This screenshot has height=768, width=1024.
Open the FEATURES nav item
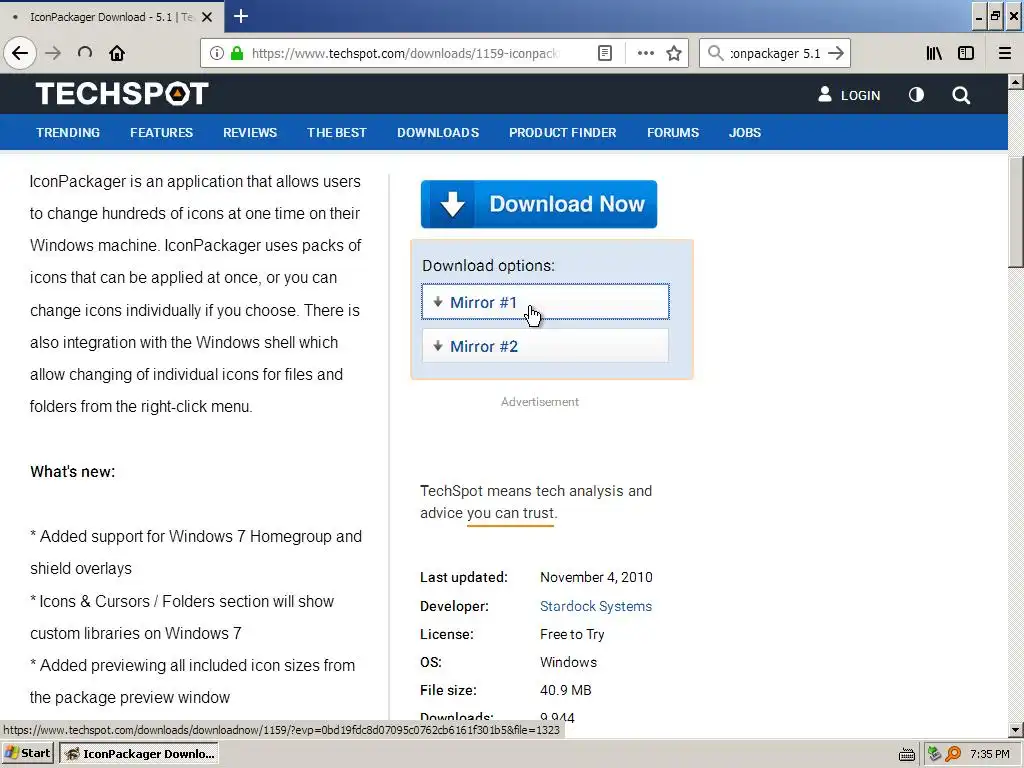161,133
